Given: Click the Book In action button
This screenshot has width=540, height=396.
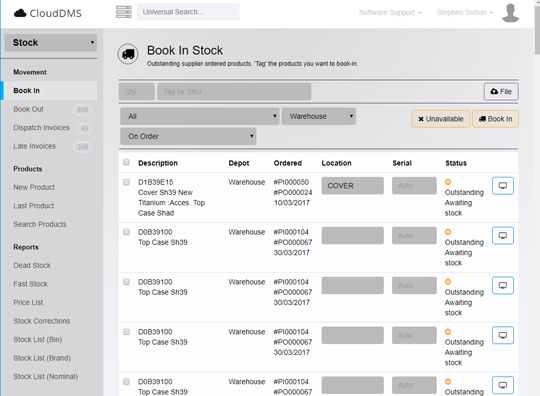Looking at the screenshot, I should [495, 119].
